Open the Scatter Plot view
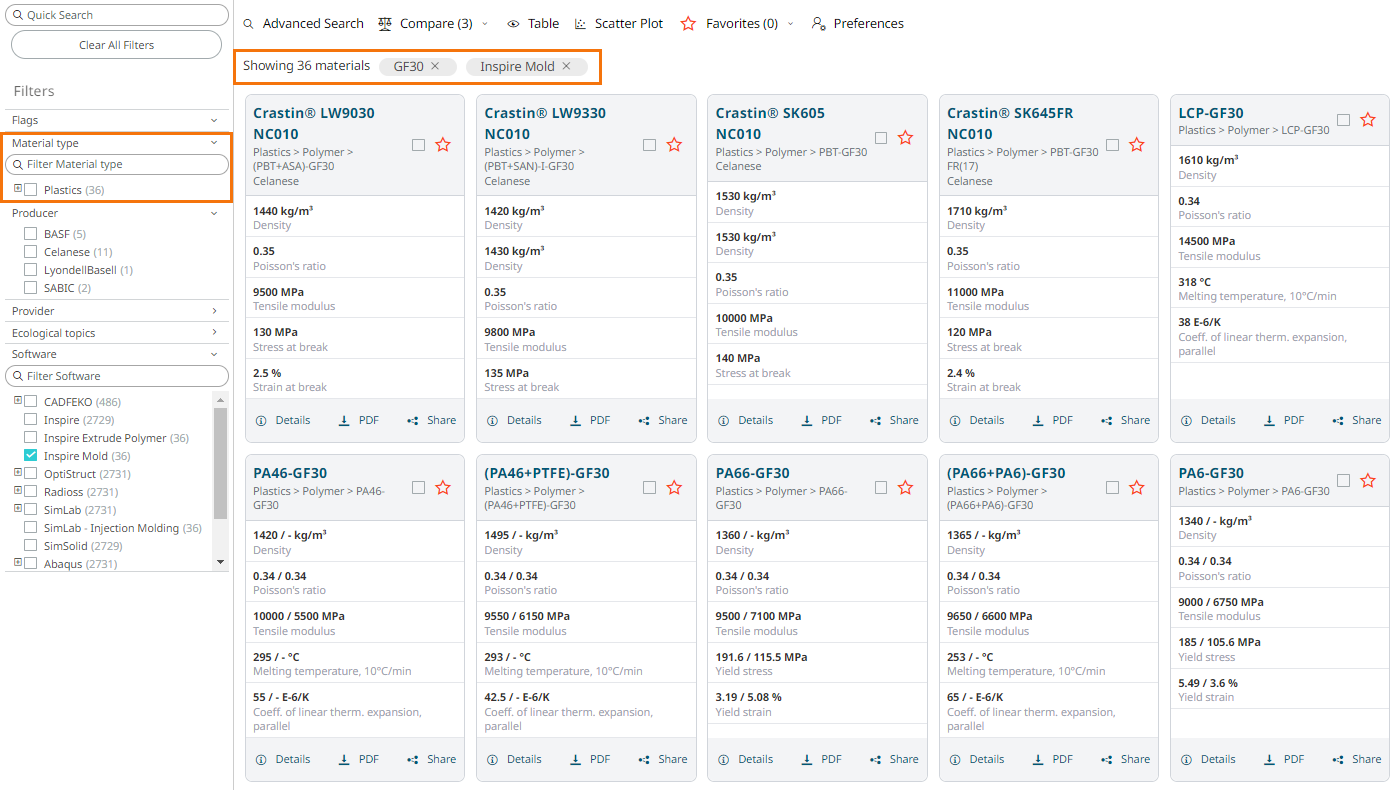The height and width of the screenshot is (790, 1398). (x=619, y=23)
